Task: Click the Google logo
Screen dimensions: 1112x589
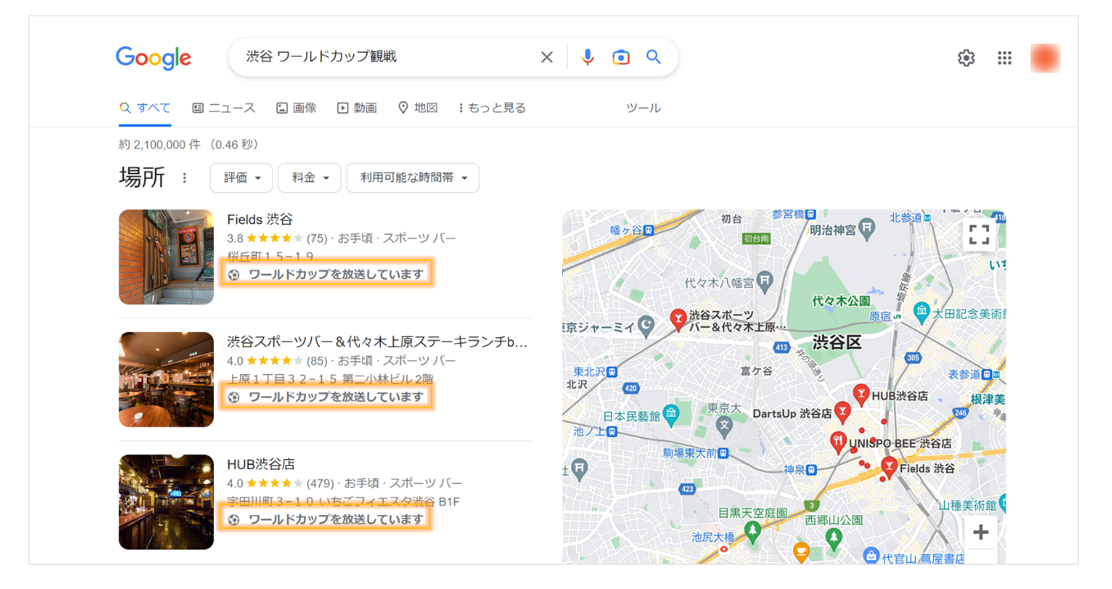Action: [x=153, y=57]
